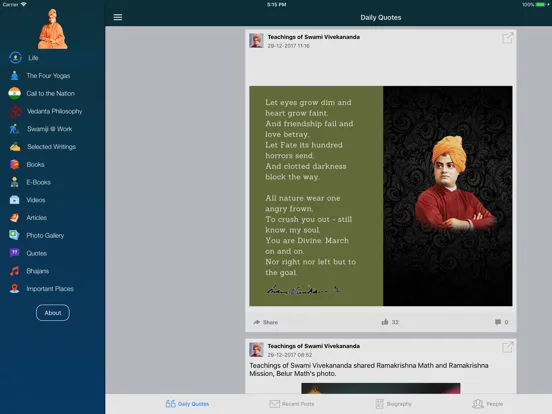Select Call to the Nation
552x414 pixels.
[x=50, y=93]
